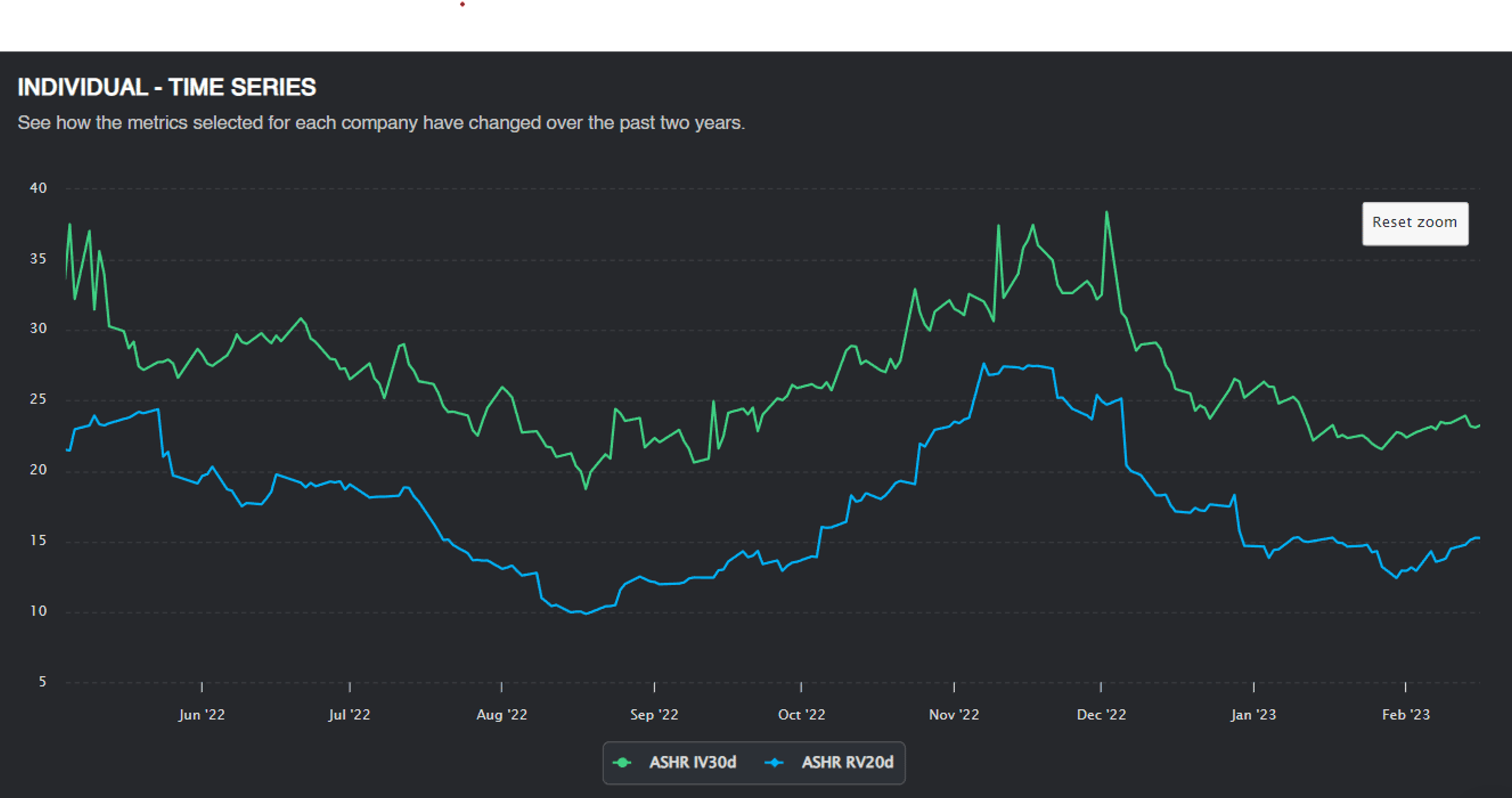Click the blue ASHR RV20d legend marker
This screenshot has width=1512, height=798.
pos(775,763)
